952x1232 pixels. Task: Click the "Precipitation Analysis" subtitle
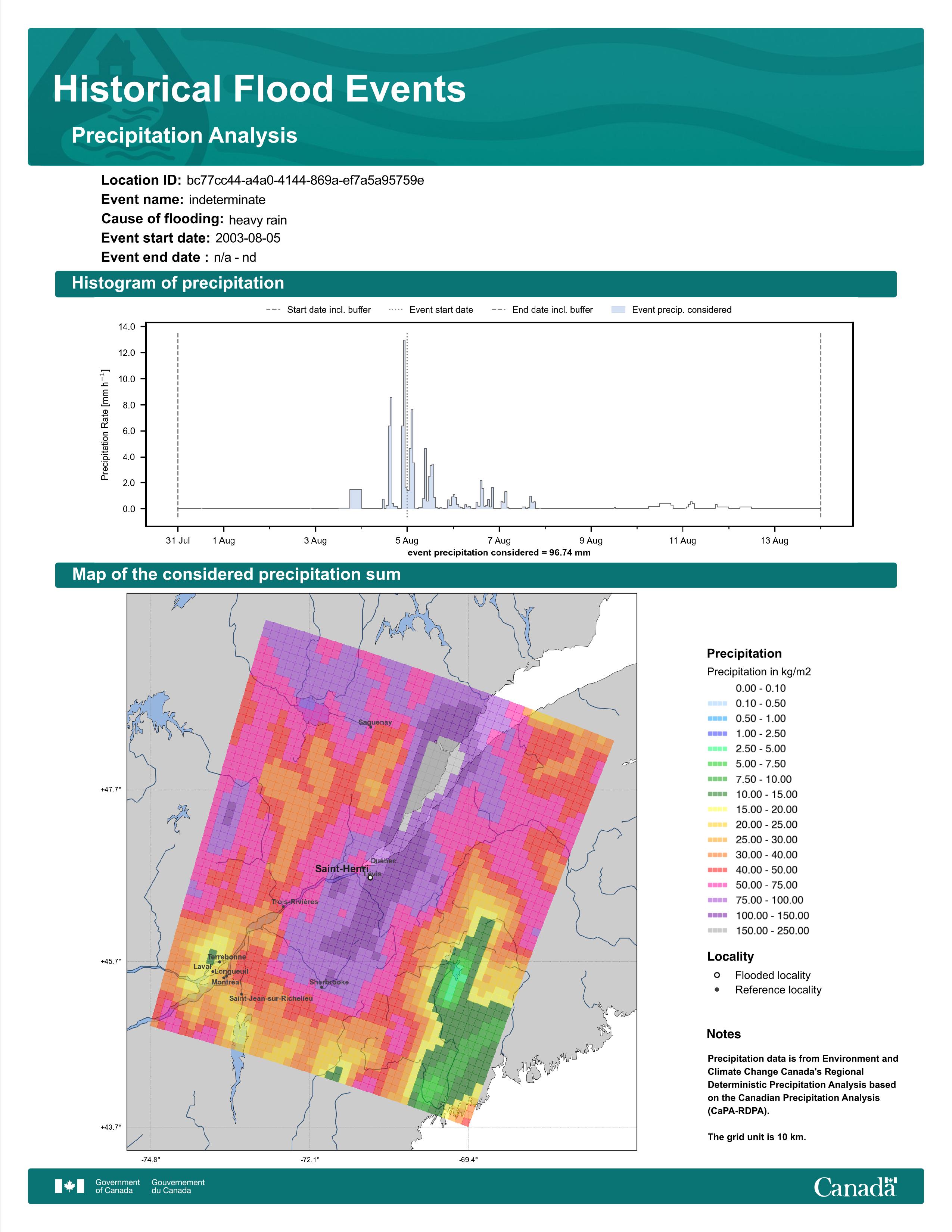pos(184,136)
